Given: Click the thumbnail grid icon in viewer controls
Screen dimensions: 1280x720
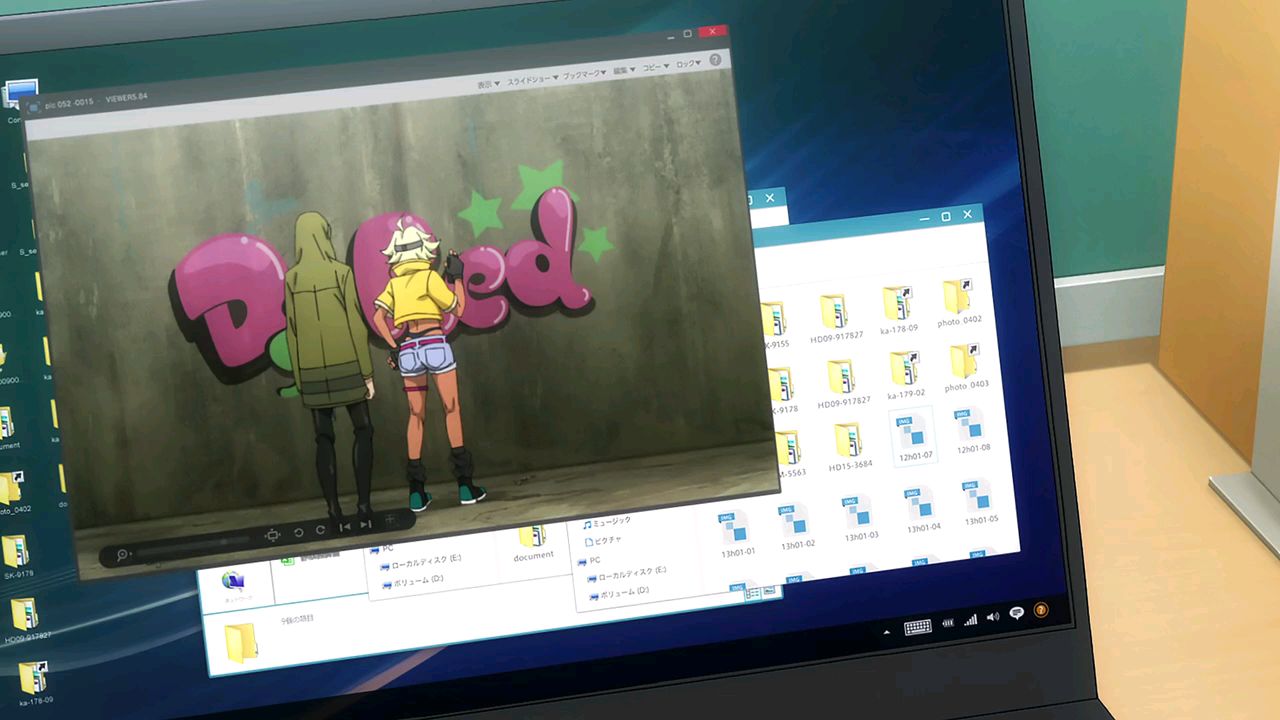Looking at the screenshot, I should click(x=391, y=521).
